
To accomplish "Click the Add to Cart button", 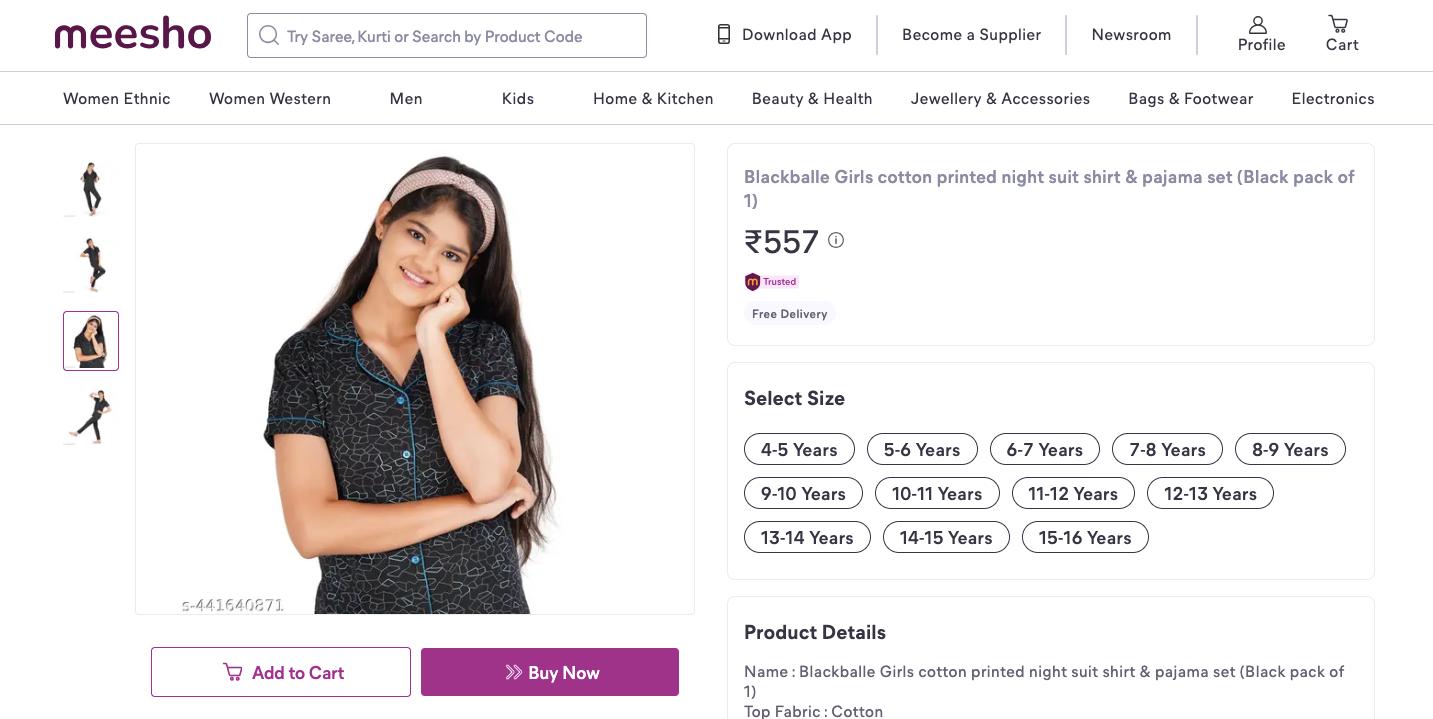I will coord(281,673).
